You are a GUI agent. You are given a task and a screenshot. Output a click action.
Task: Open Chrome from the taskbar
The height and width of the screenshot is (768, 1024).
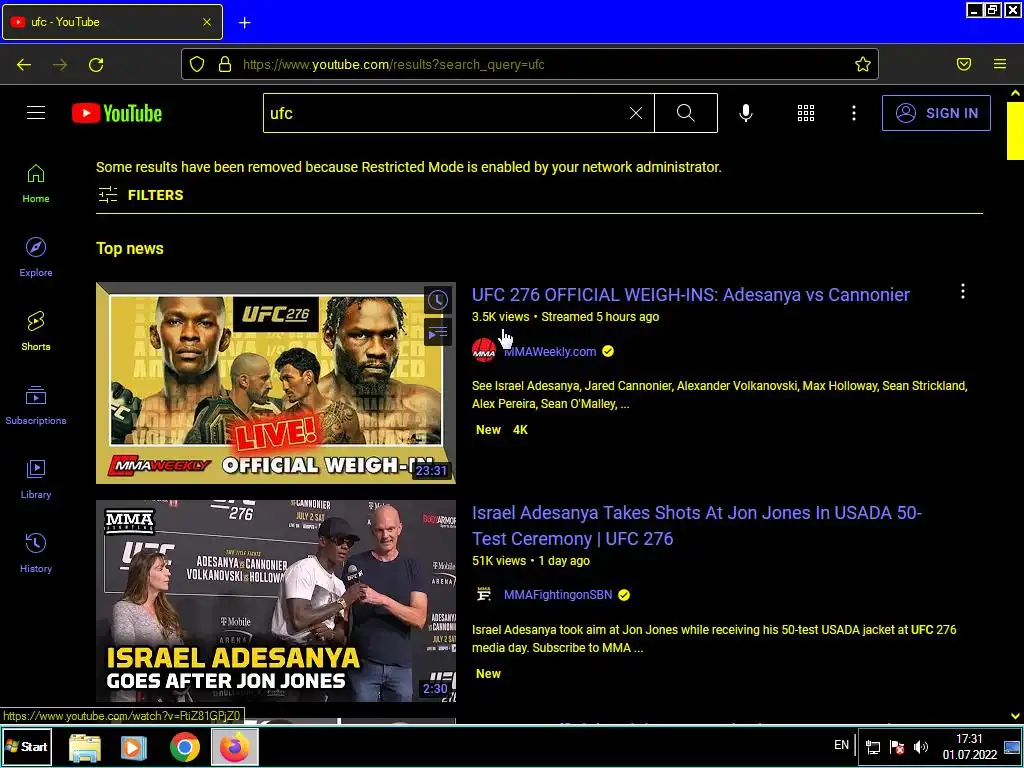tap(185, 747)
